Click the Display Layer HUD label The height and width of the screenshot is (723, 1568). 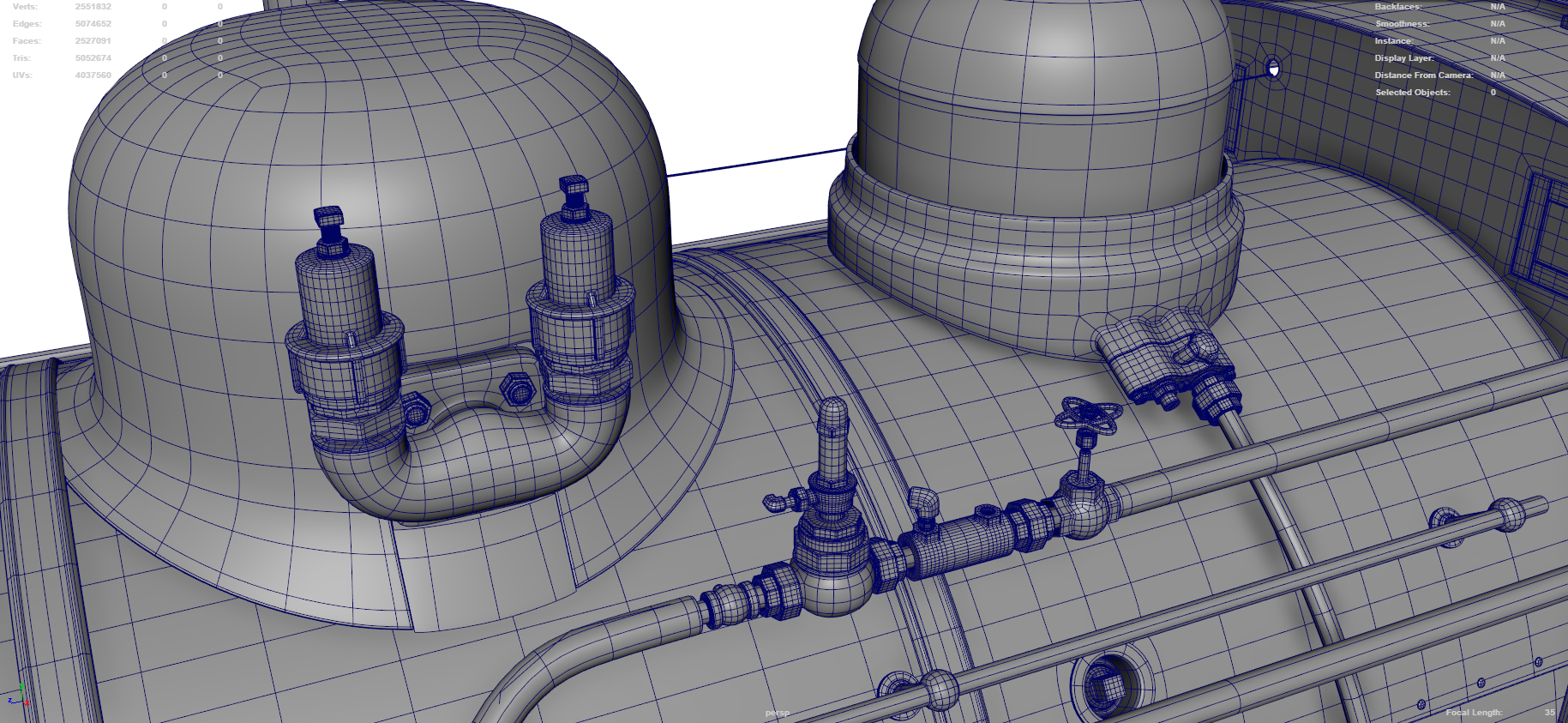pyautogui.click(x=1404, y=58)
